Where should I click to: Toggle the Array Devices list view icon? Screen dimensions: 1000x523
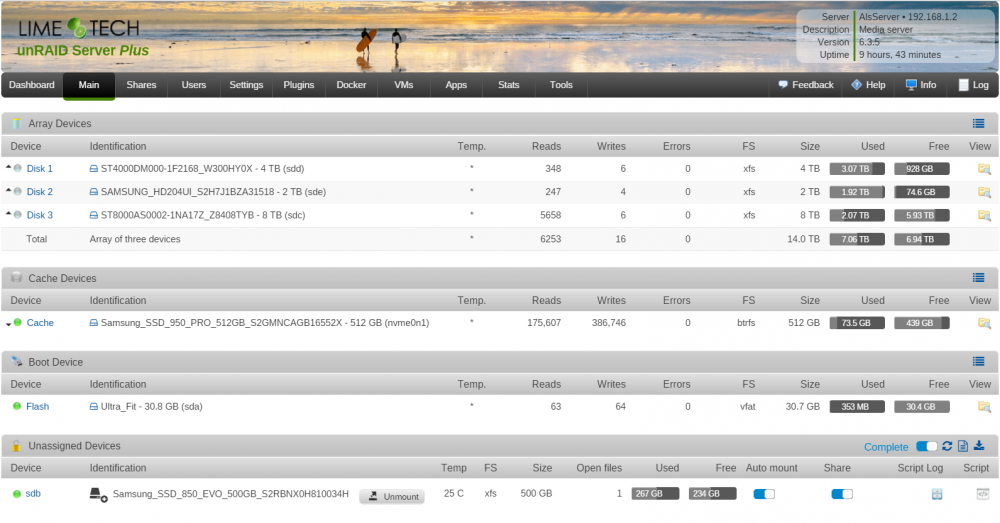(978, 124)
